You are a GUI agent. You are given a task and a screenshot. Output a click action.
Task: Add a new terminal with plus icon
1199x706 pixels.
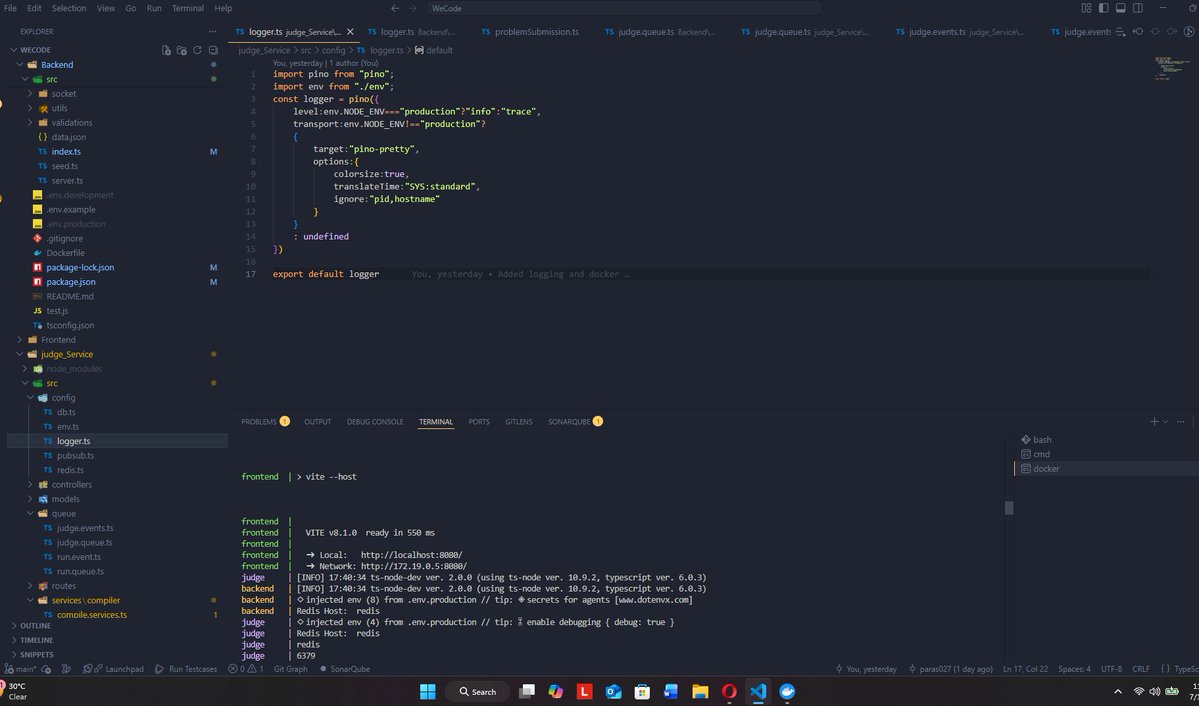[x=1155, y=421]
